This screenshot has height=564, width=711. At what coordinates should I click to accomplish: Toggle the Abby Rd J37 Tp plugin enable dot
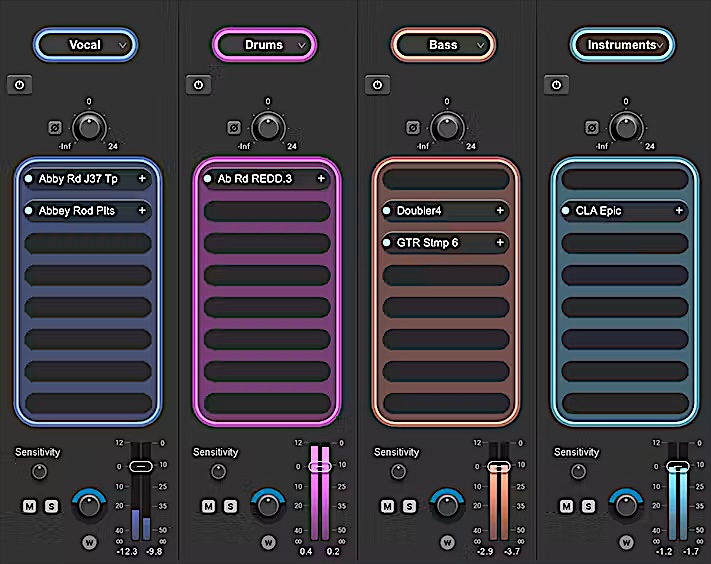[x=29, y=179]
